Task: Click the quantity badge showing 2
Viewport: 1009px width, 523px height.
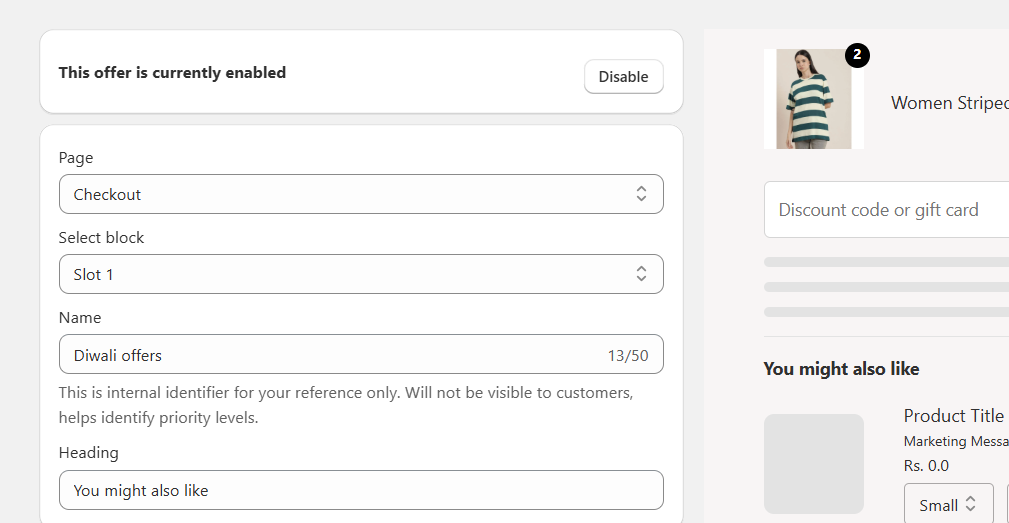Action: pos(857,55)
